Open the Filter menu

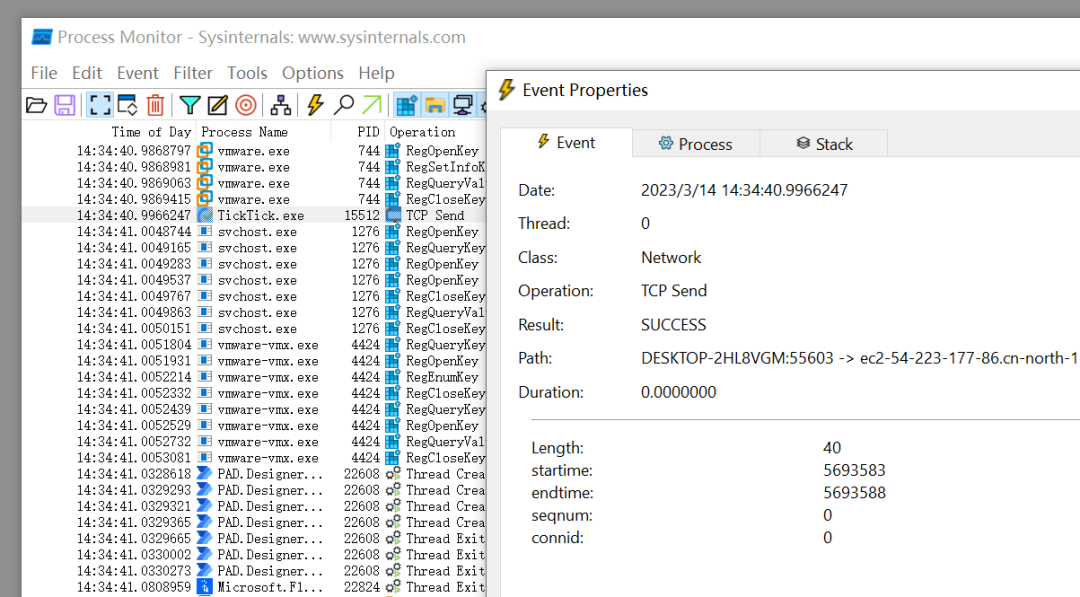click(x=192, y=73)
